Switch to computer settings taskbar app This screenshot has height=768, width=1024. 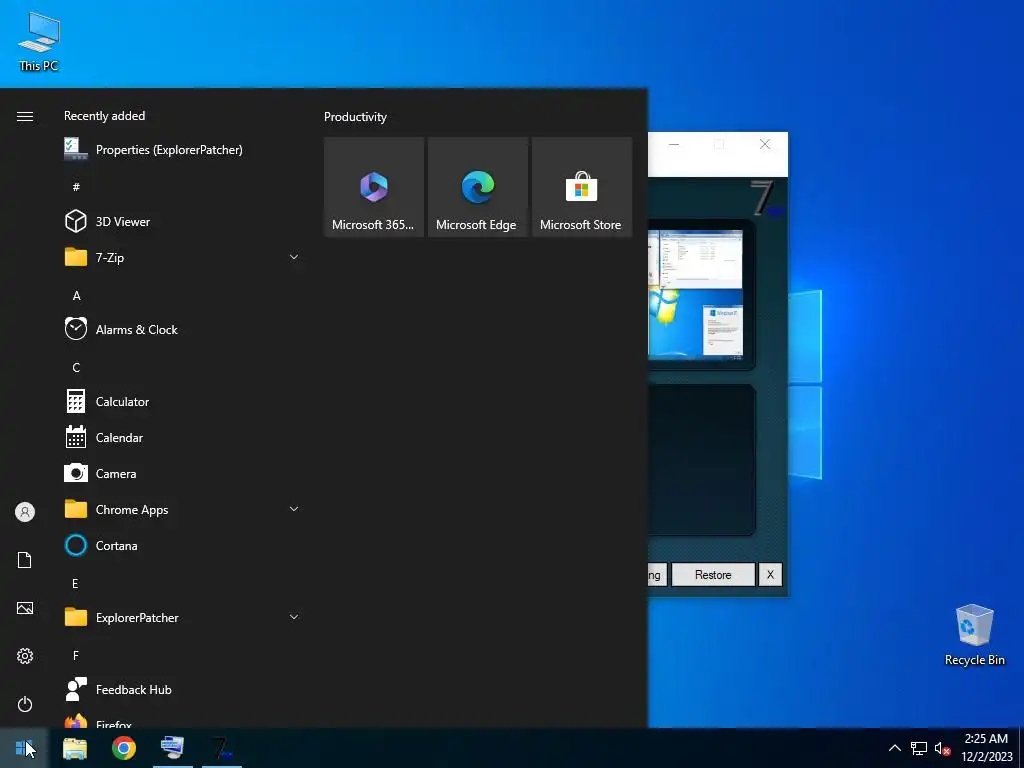(x=172, y=748)
